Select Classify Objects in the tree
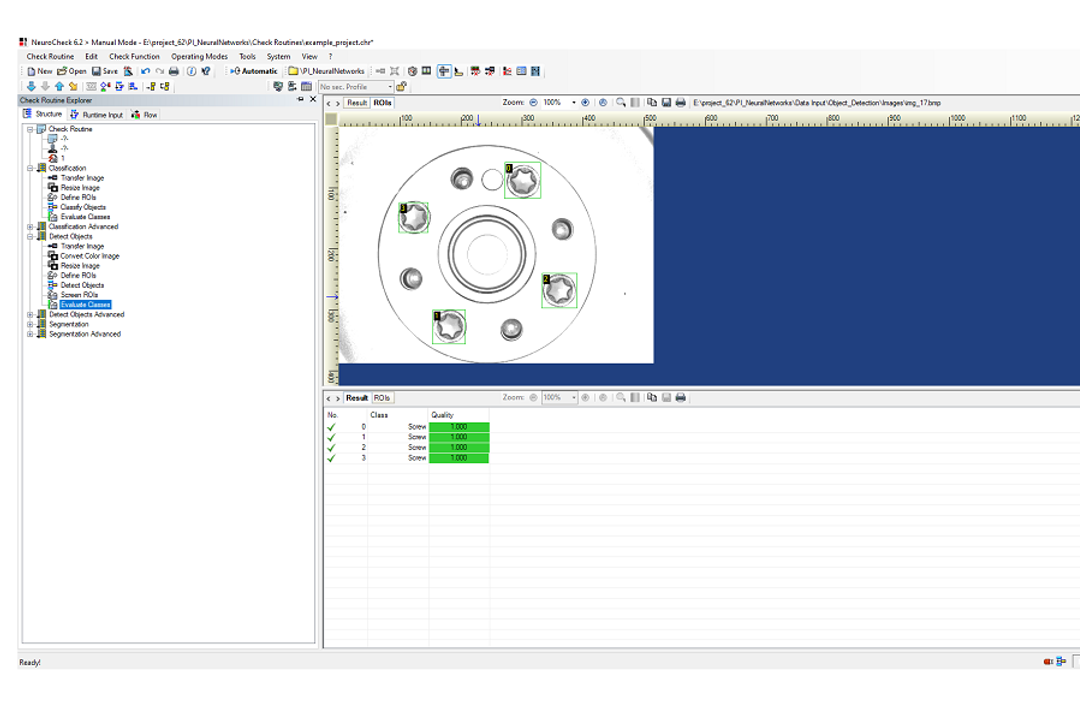This screenshot has height=720, width=1080. [x=83, y=207]
